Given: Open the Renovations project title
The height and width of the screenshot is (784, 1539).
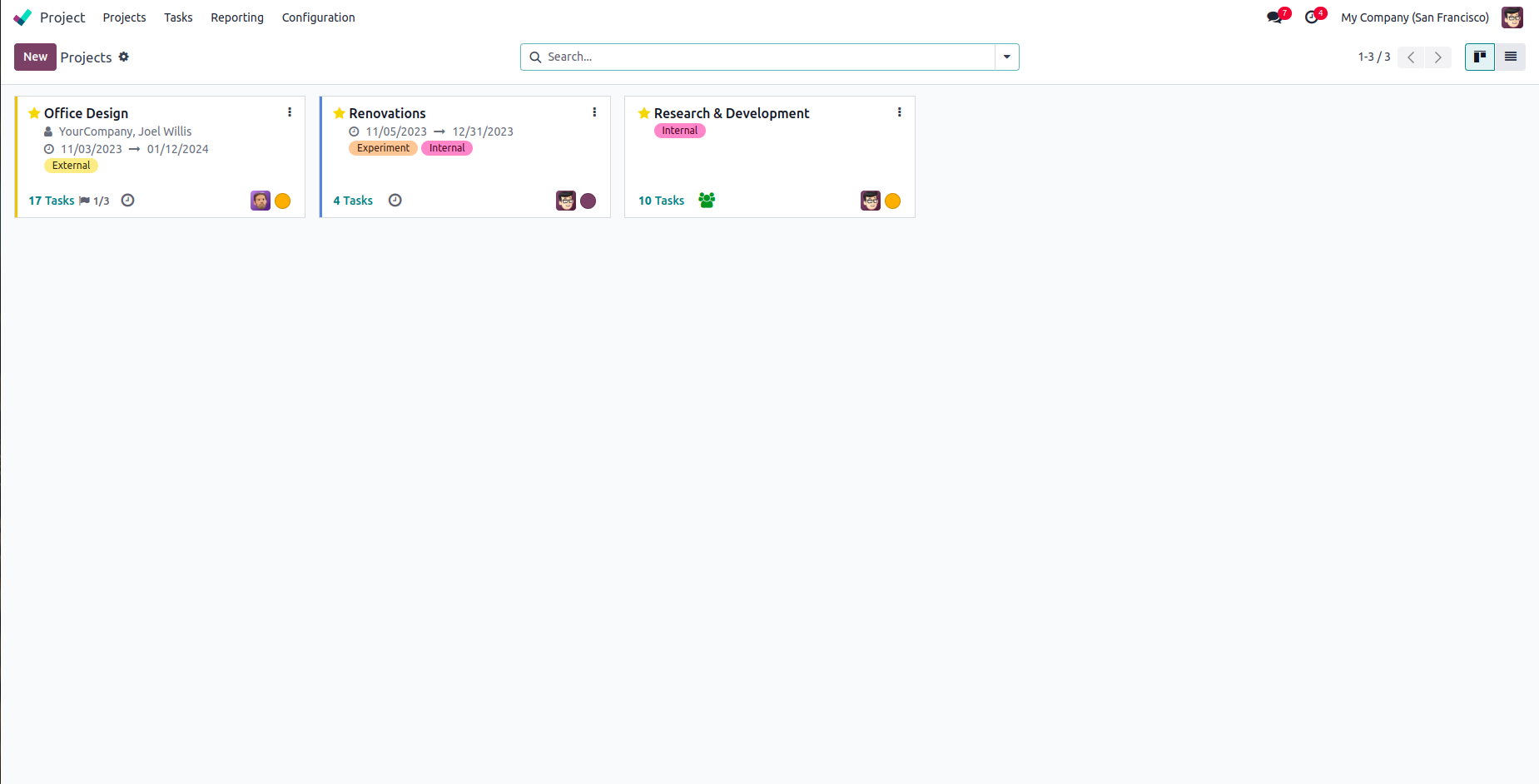Looking at the screenshot, I should coord(387,113).
